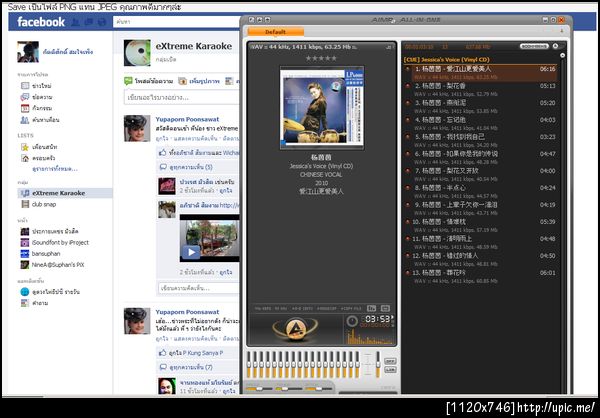Open the tab menu arrow right of Default tab
Image resolution: width=600 pixels, height=418 pixels.
click(562, 31)
